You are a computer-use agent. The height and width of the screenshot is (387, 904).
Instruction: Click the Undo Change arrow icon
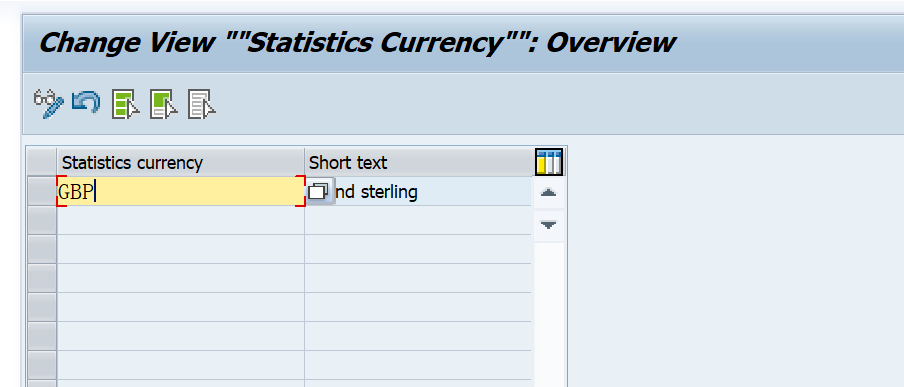click(86, 104)
